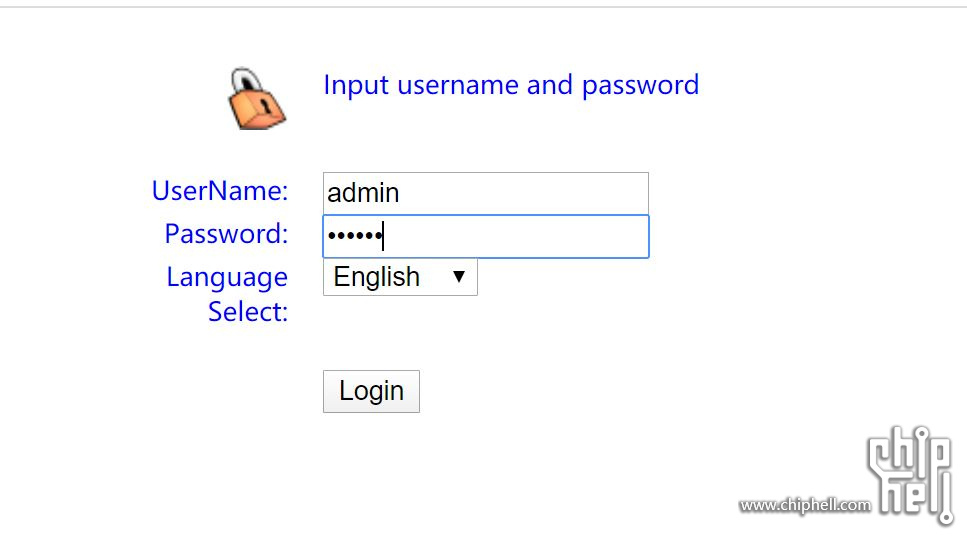Click the "Select:" word under Language
Screen dimensions: 967x540
pos(248,312)
